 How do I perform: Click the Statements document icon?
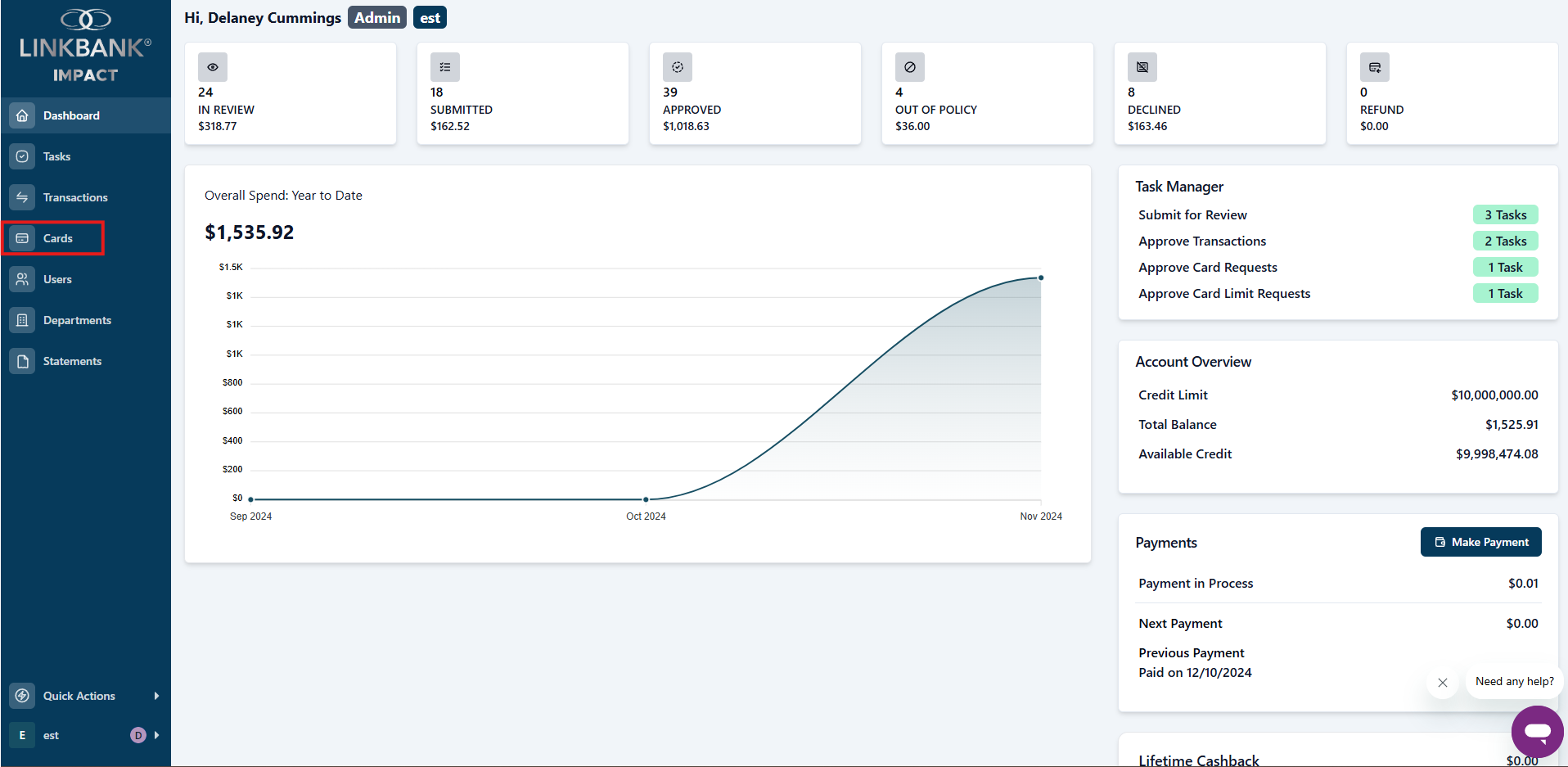(x=22, y=361)
